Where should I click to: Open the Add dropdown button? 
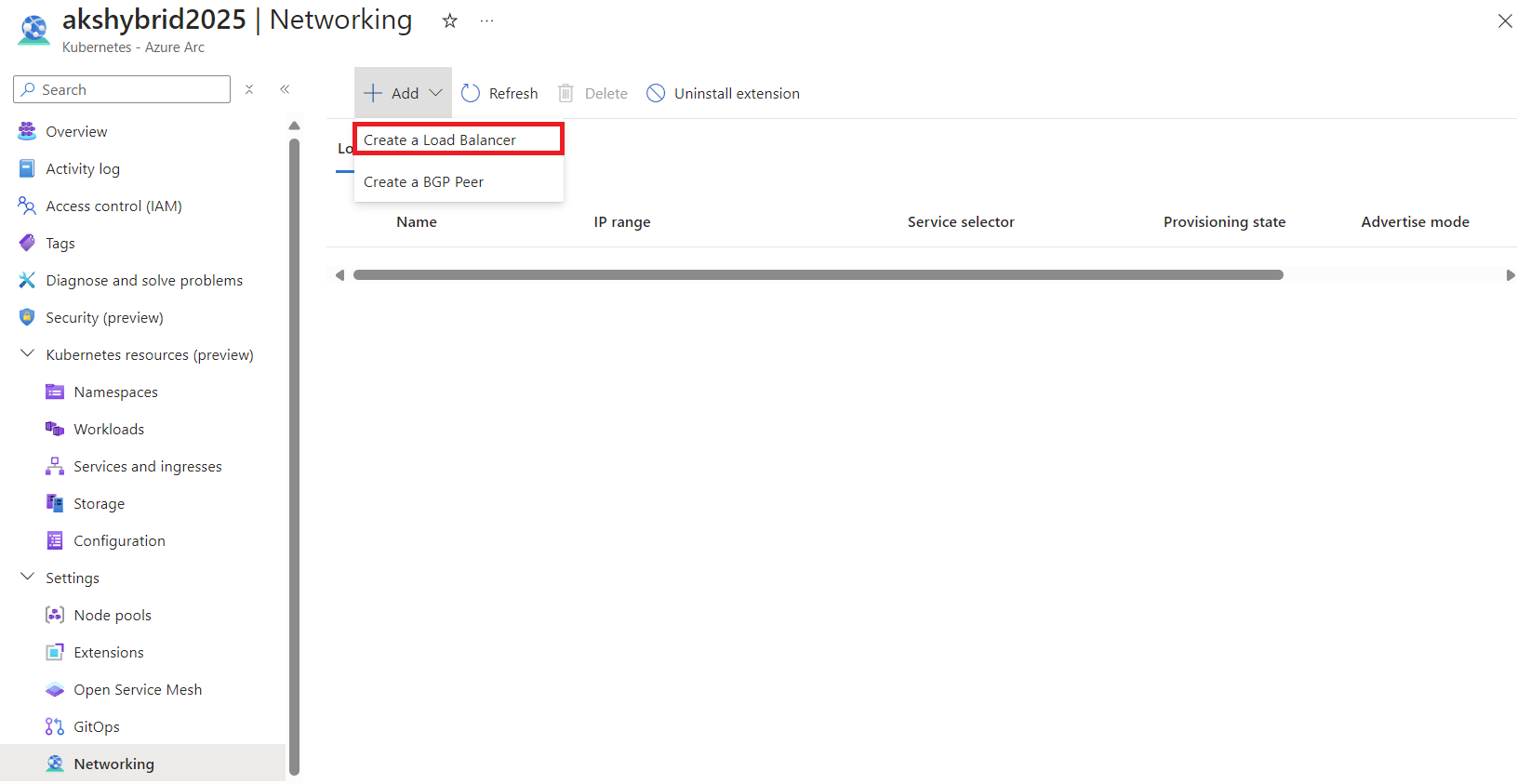point(403,93)
